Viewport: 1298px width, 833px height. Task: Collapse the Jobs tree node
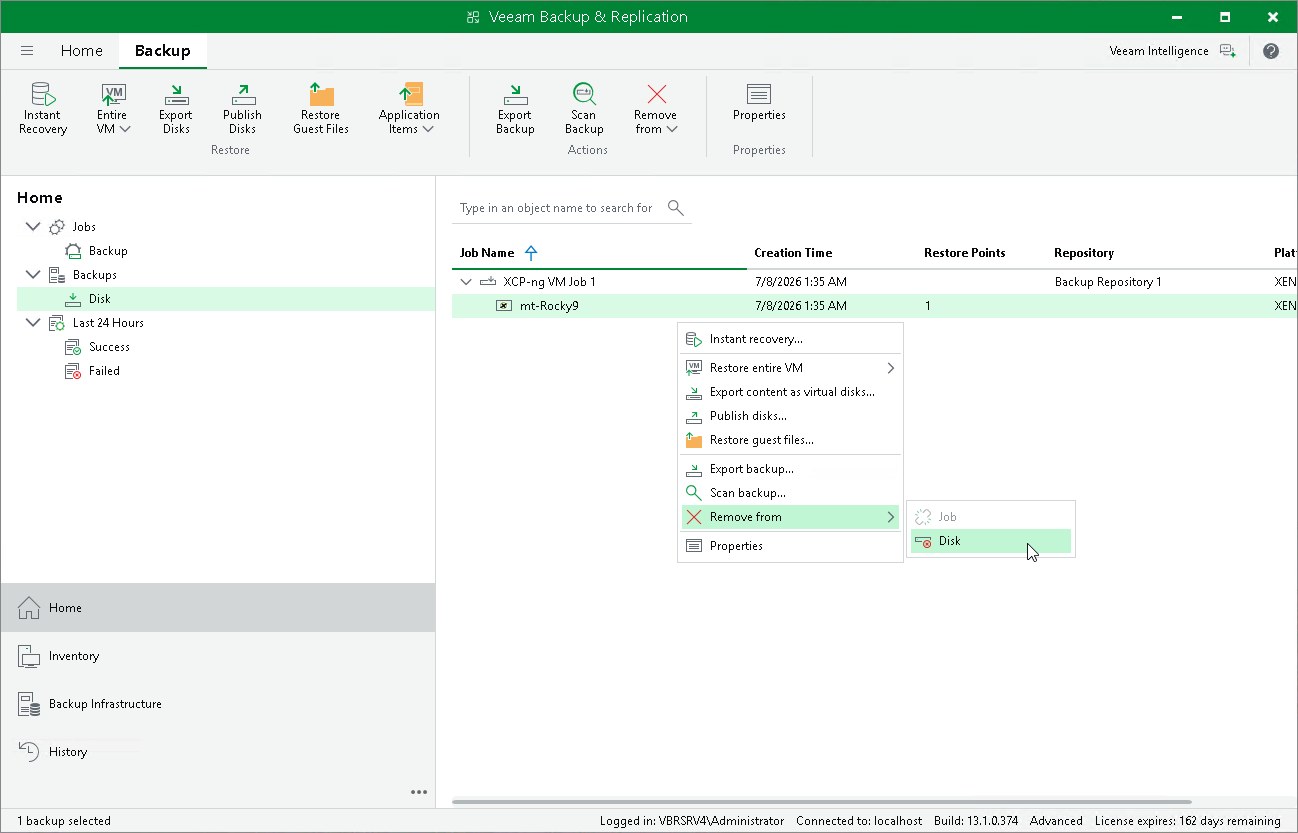pos(33,227)
